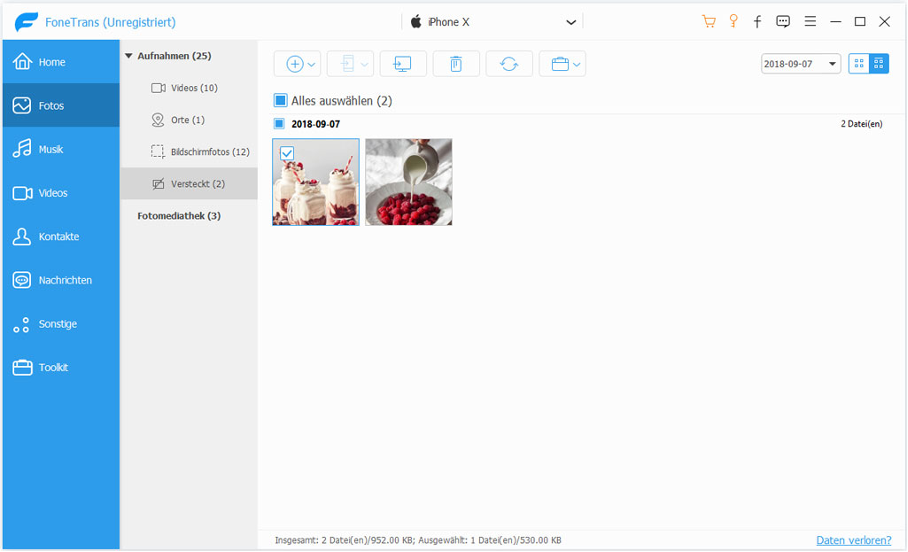Delete selected photos with trash icon
The width and height of the screenshot is (908, 552).
tap(456, 64)
